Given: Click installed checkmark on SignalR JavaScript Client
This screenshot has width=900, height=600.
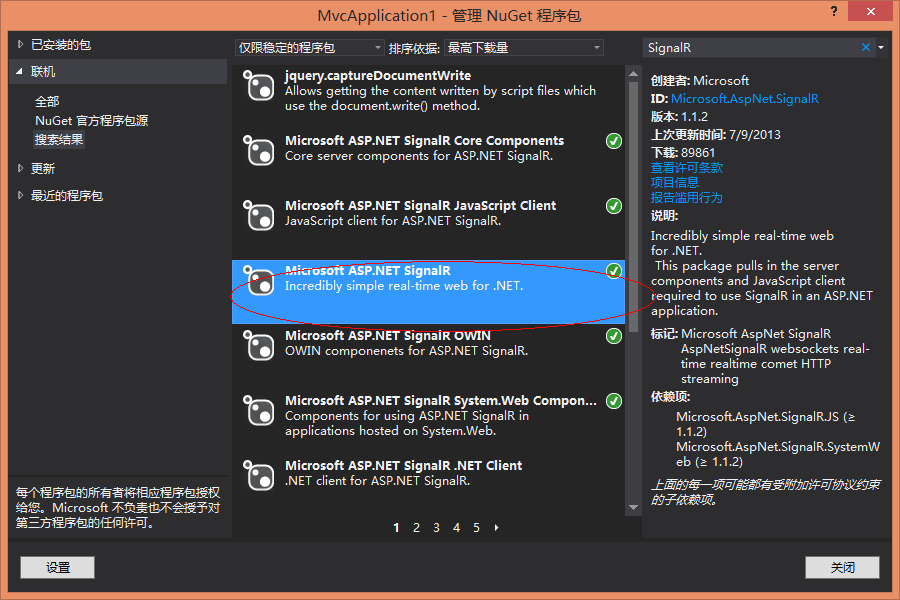Looking at the screenshot, I should click(614, 206).
